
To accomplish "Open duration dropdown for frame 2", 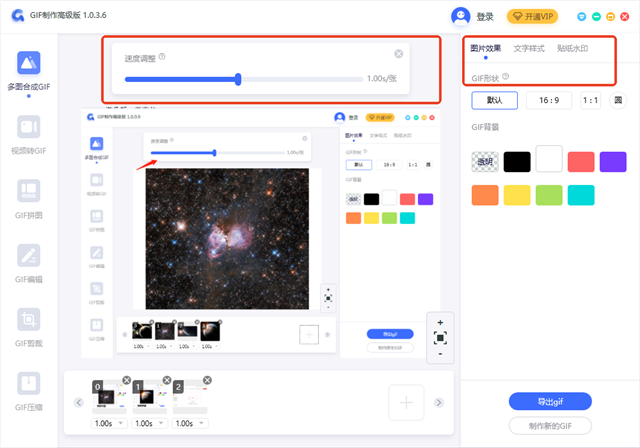I will coord(190,424).
